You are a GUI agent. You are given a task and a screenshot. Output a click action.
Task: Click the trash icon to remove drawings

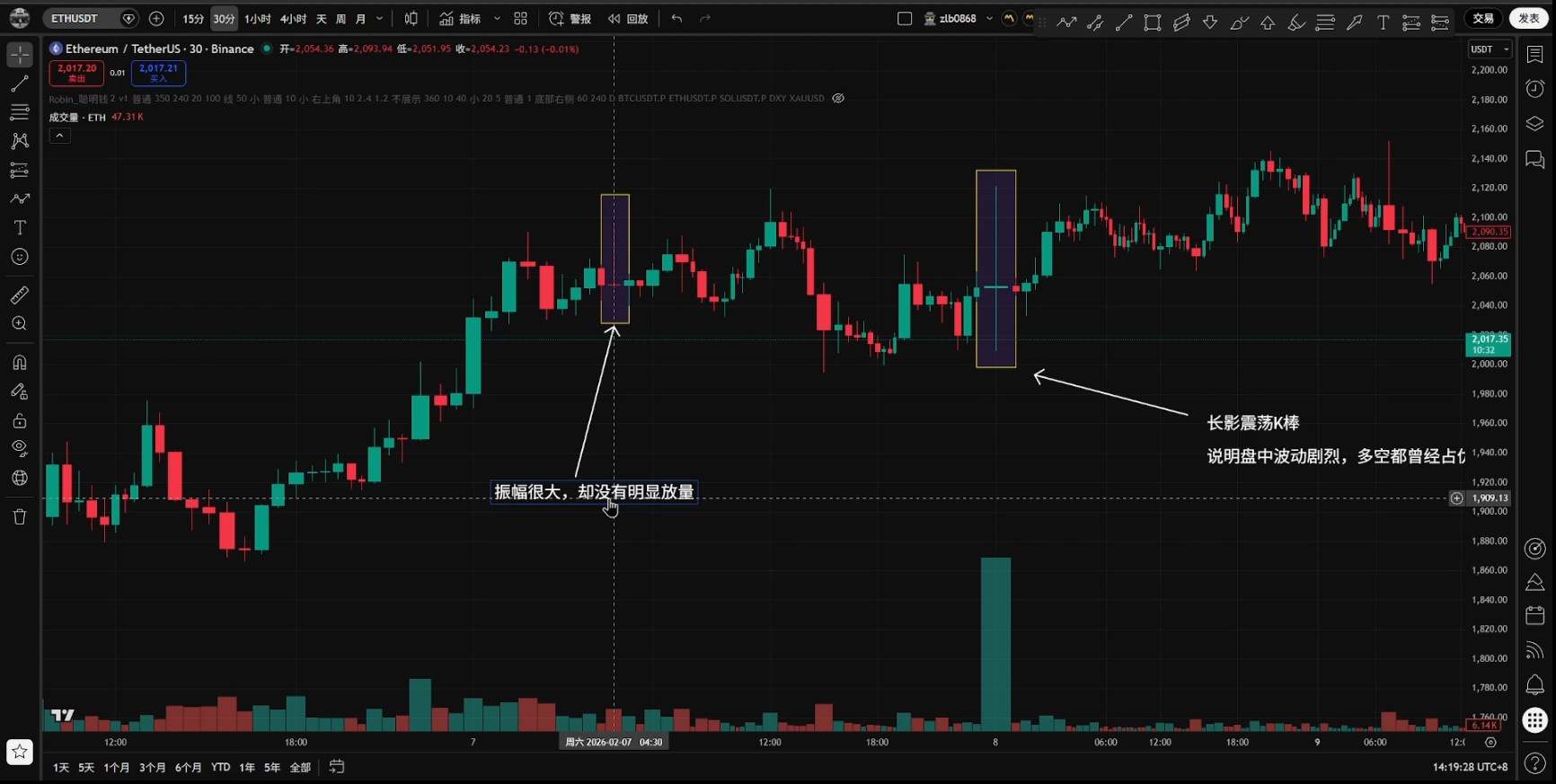(x=20, y=516)
